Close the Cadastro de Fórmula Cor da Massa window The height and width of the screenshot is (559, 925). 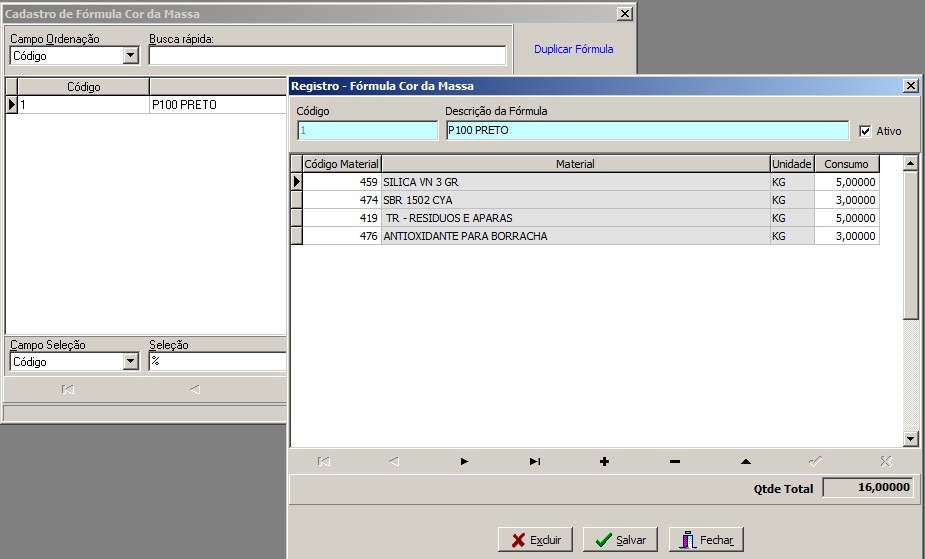(625, 14)
